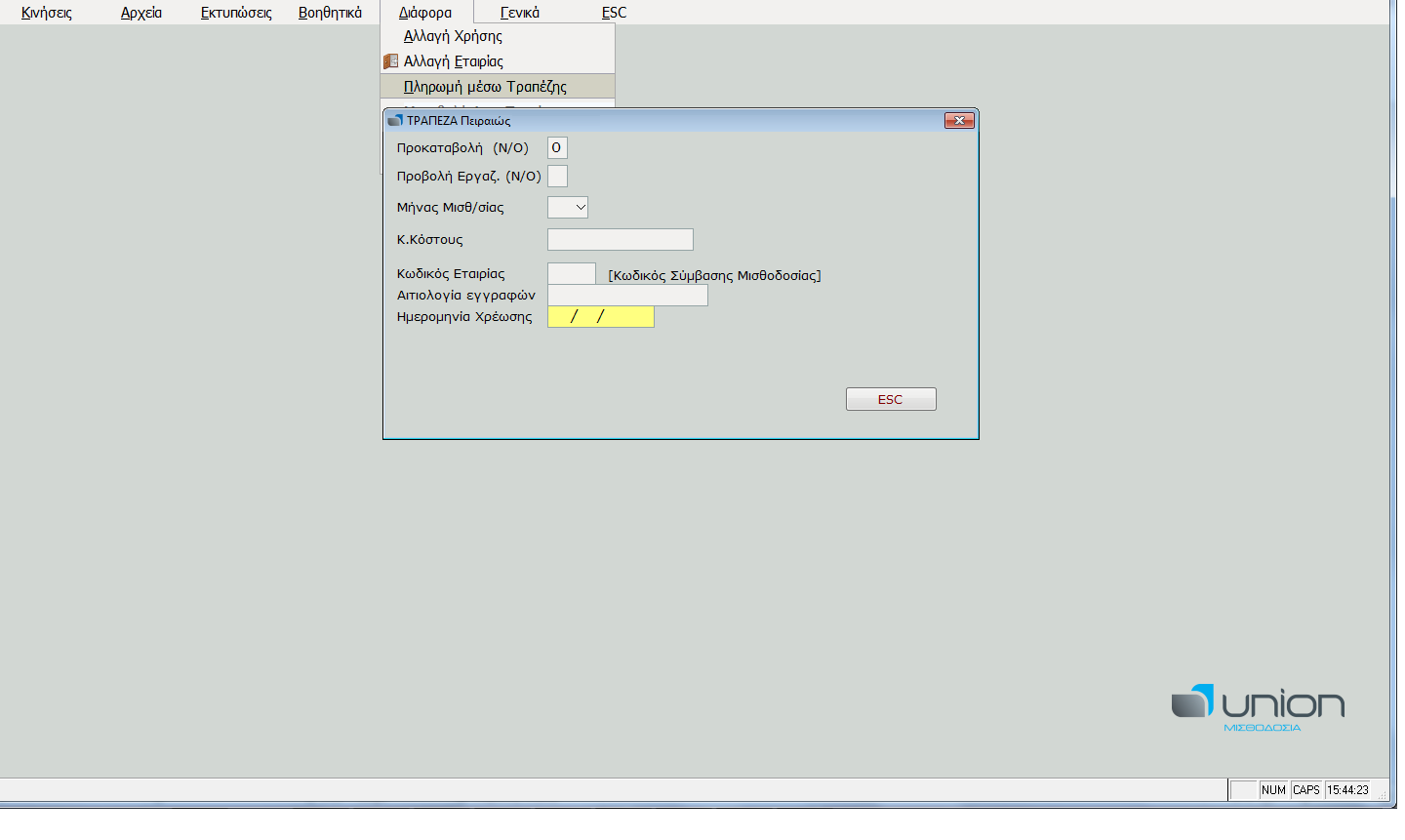Close the ΤΡΑΠΕΖΑ Πειραιώς dialog
This screenshot has width=1405, height=840.
[959, 120]
